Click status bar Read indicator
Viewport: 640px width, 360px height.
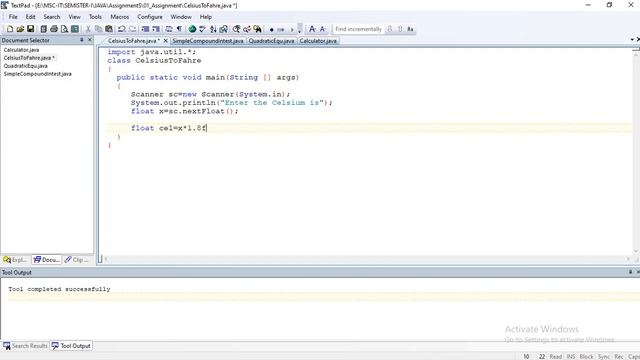[556, 356]
